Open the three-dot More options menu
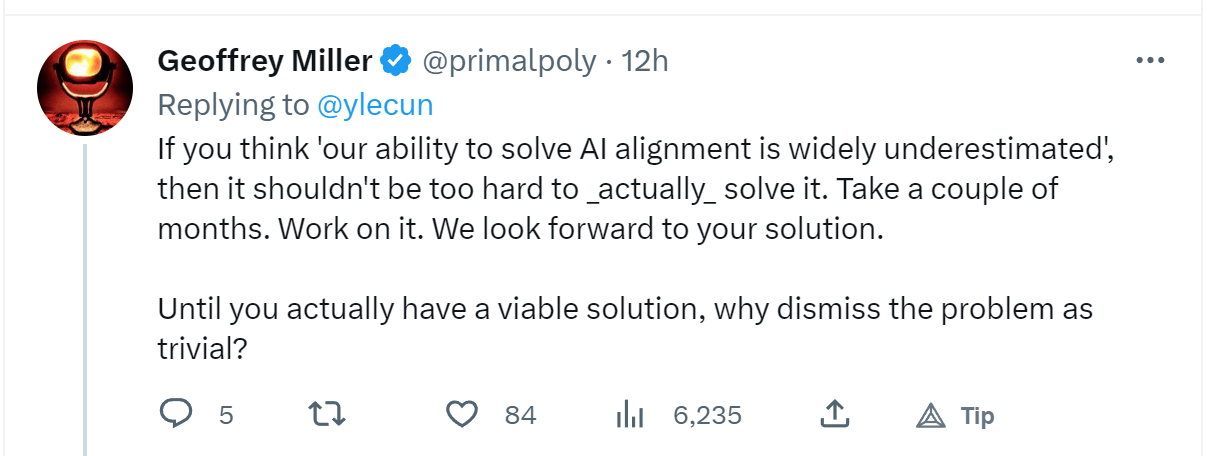 coord(1151,61)
